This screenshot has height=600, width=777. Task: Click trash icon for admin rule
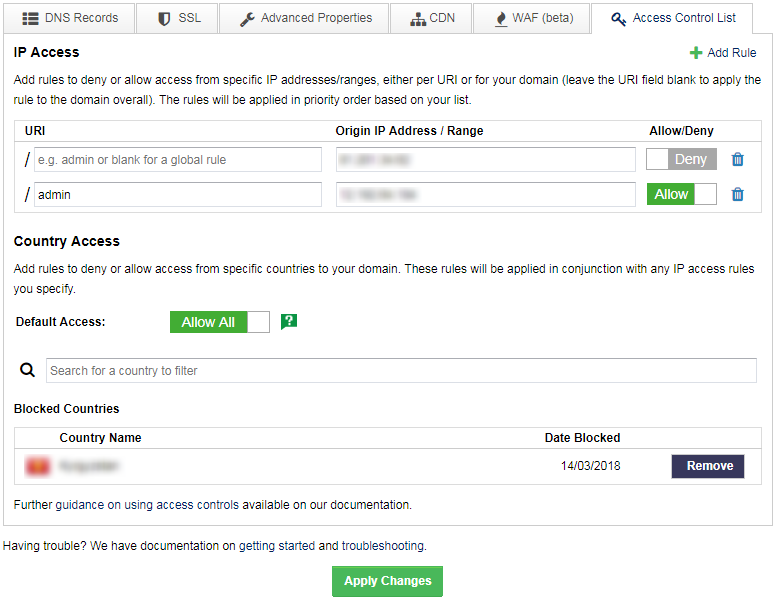pos(738,195)
